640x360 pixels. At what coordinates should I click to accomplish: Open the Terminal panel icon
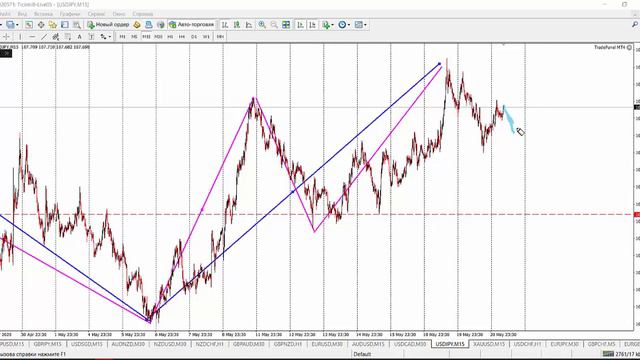[65, 25]
